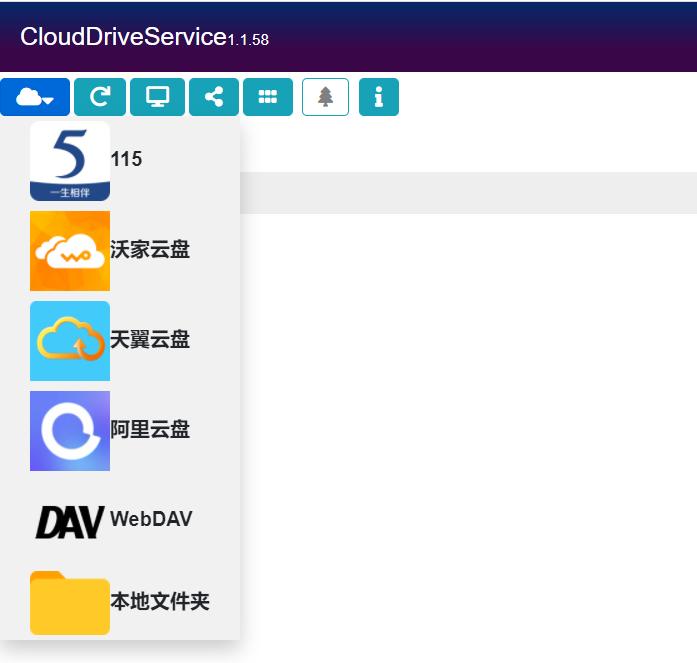
Task: Click the 沃家云盘 orange cloud icon
Action: tap(70, 250)
